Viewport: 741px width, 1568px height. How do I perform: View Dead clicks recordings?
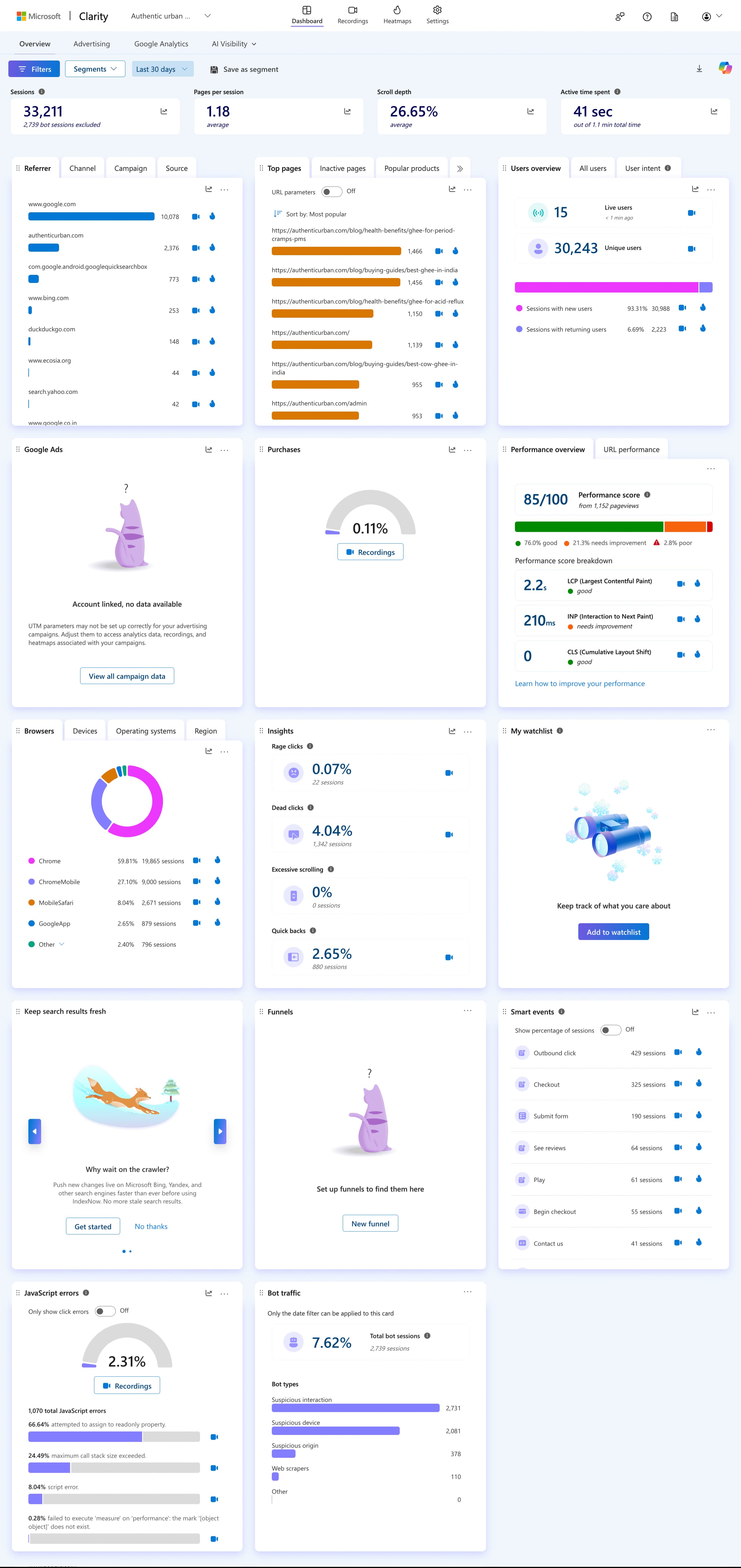pyautogui.click(x=449, y=834)
